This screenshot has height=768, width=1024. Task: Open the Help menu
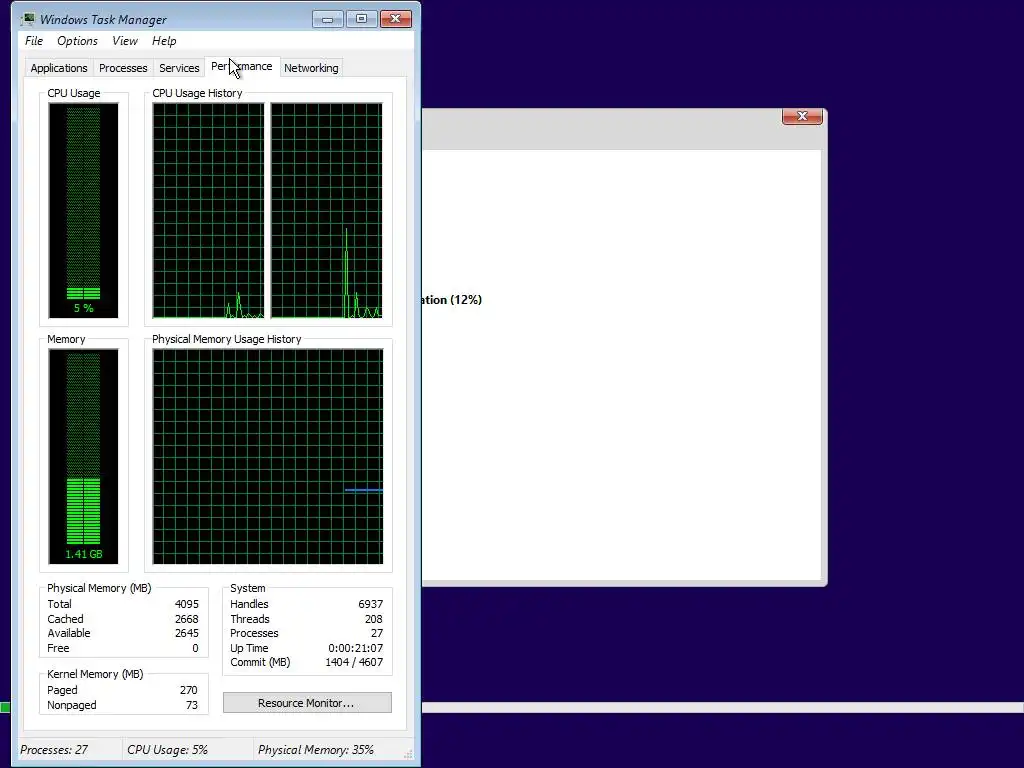click(x=164, y=41)
